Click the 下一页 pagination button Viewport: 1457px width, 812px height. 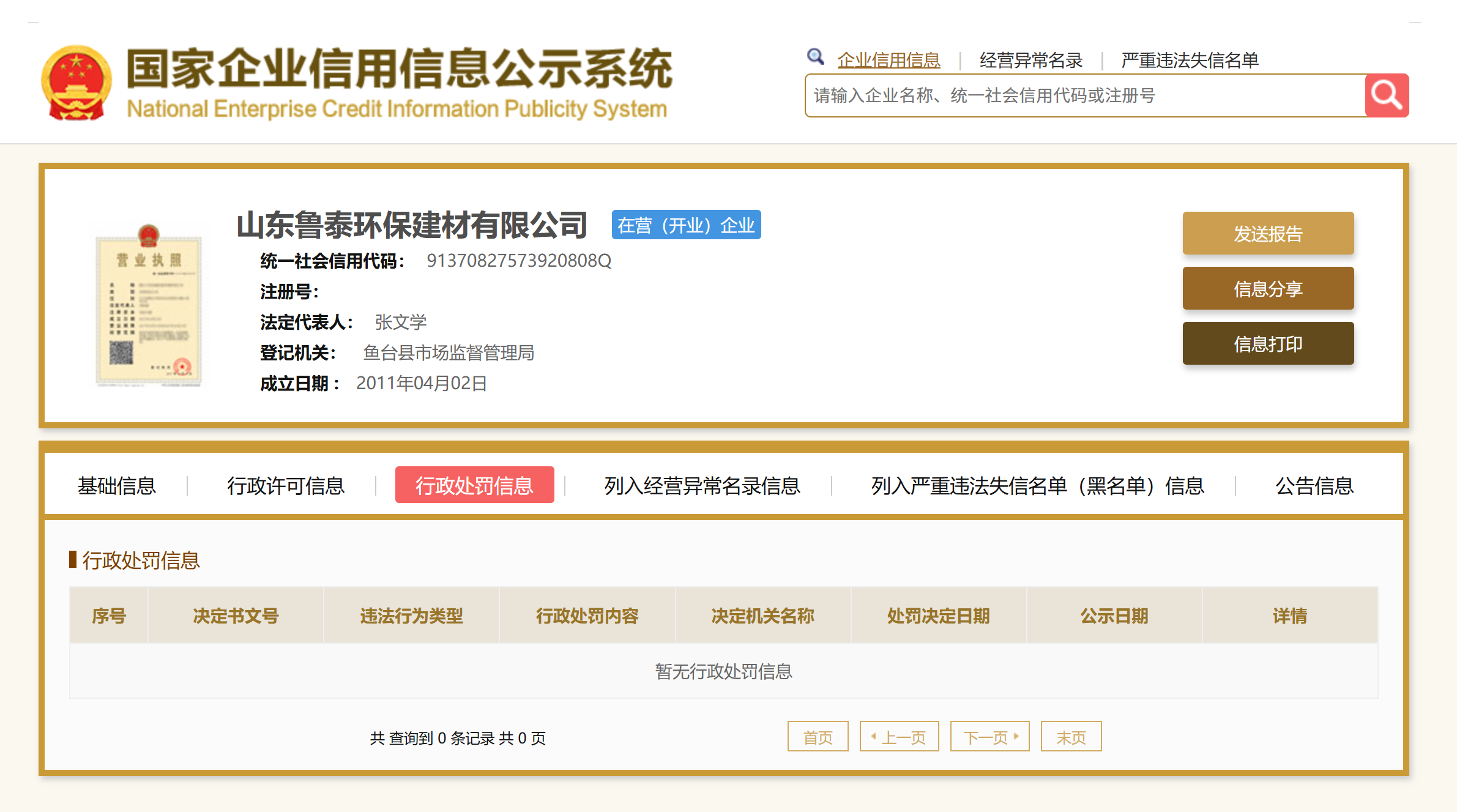989,736
